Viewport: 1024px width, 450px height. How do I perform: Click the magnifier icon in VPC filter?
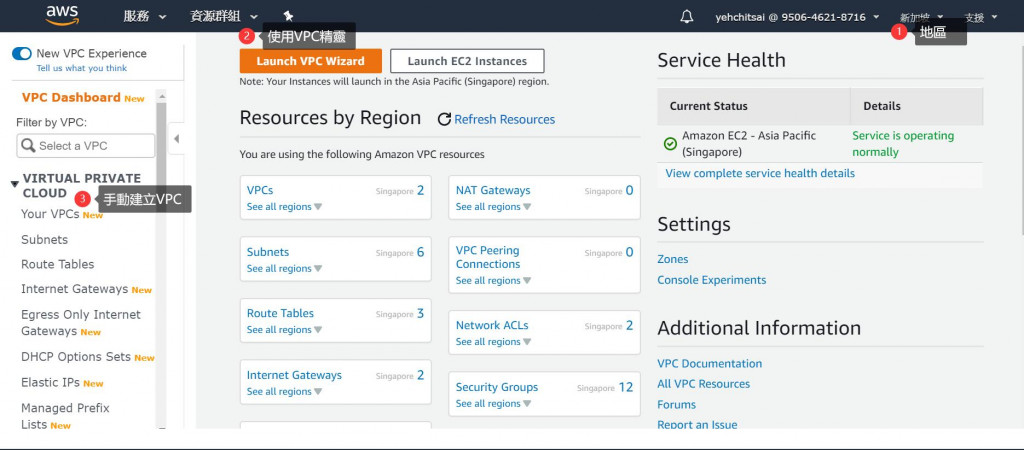(28, 146)
